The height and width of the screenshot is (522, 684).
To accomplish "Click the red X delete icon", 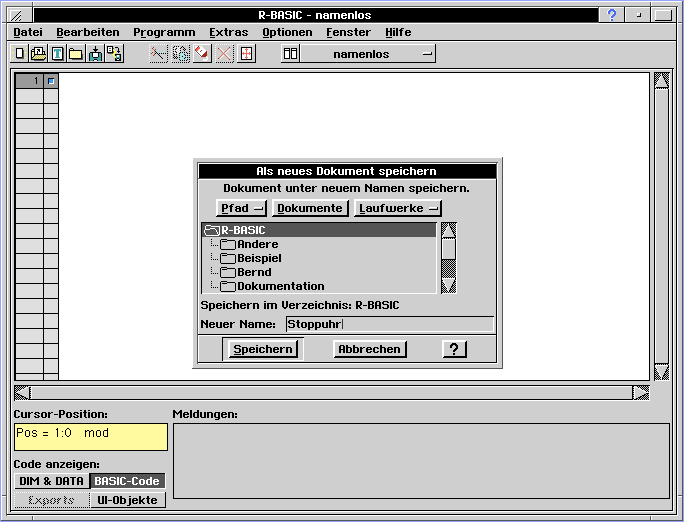I will point(224,54).
